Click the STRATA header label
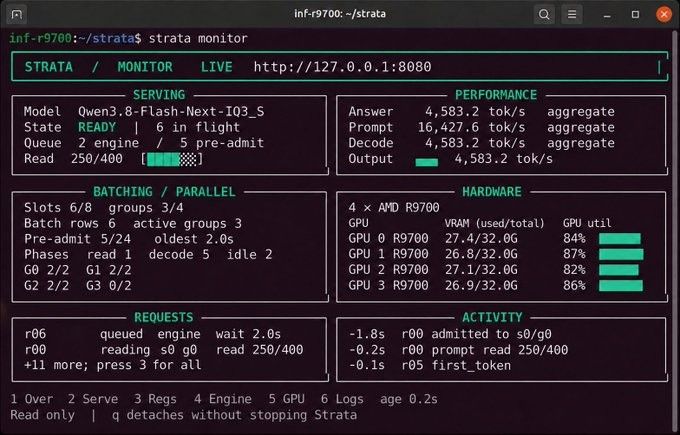This screenshot has width=680, height=435. (49, 67)
